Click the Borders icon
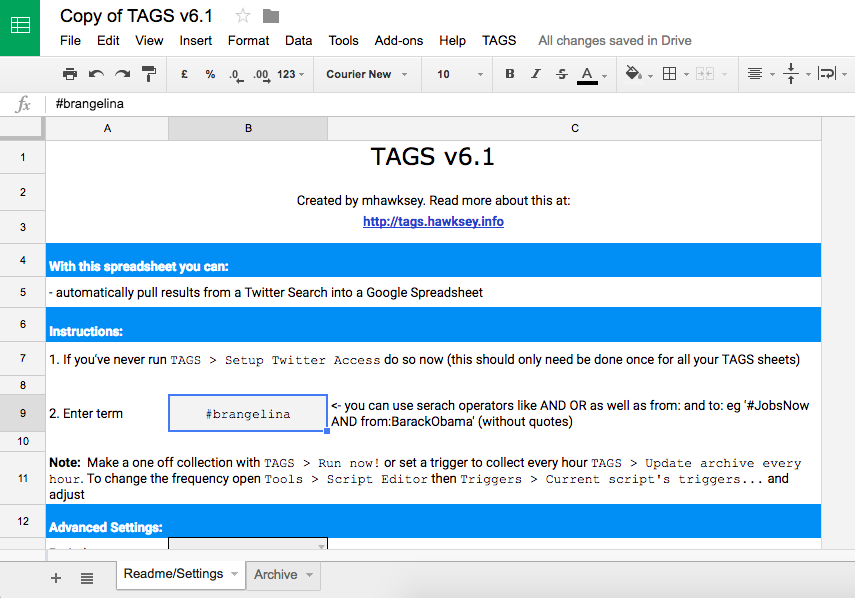Image resolution: width=855 pixels, height=598 pixels. coord(669,74)
